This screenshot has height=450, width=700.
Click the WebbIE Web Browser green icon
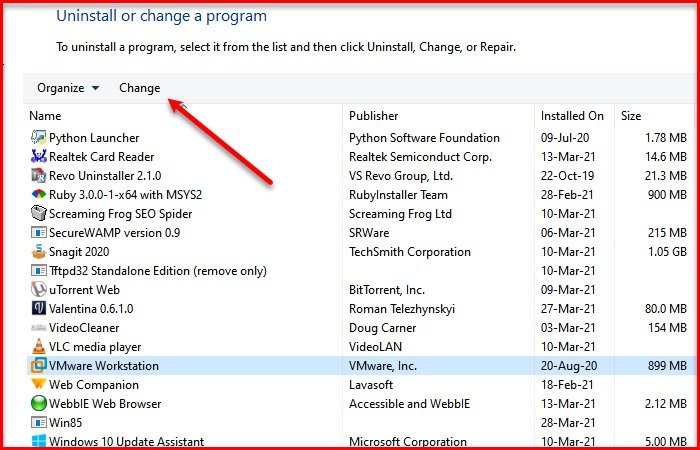[39, 404]
